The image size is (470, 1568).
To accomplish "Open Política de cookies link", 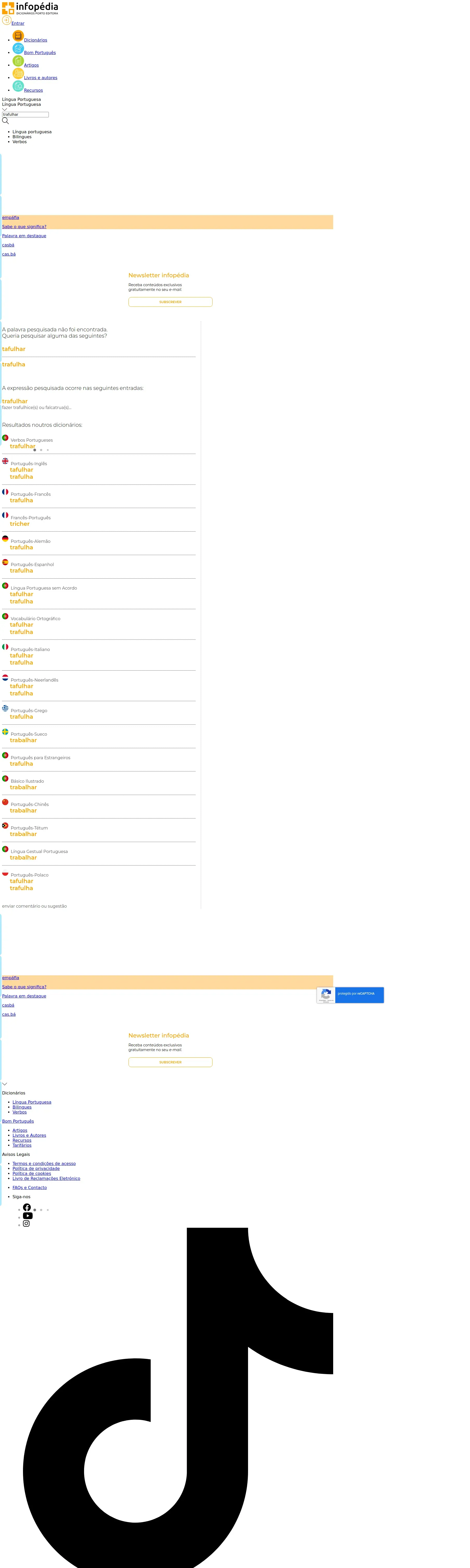I will (32, 1174).
